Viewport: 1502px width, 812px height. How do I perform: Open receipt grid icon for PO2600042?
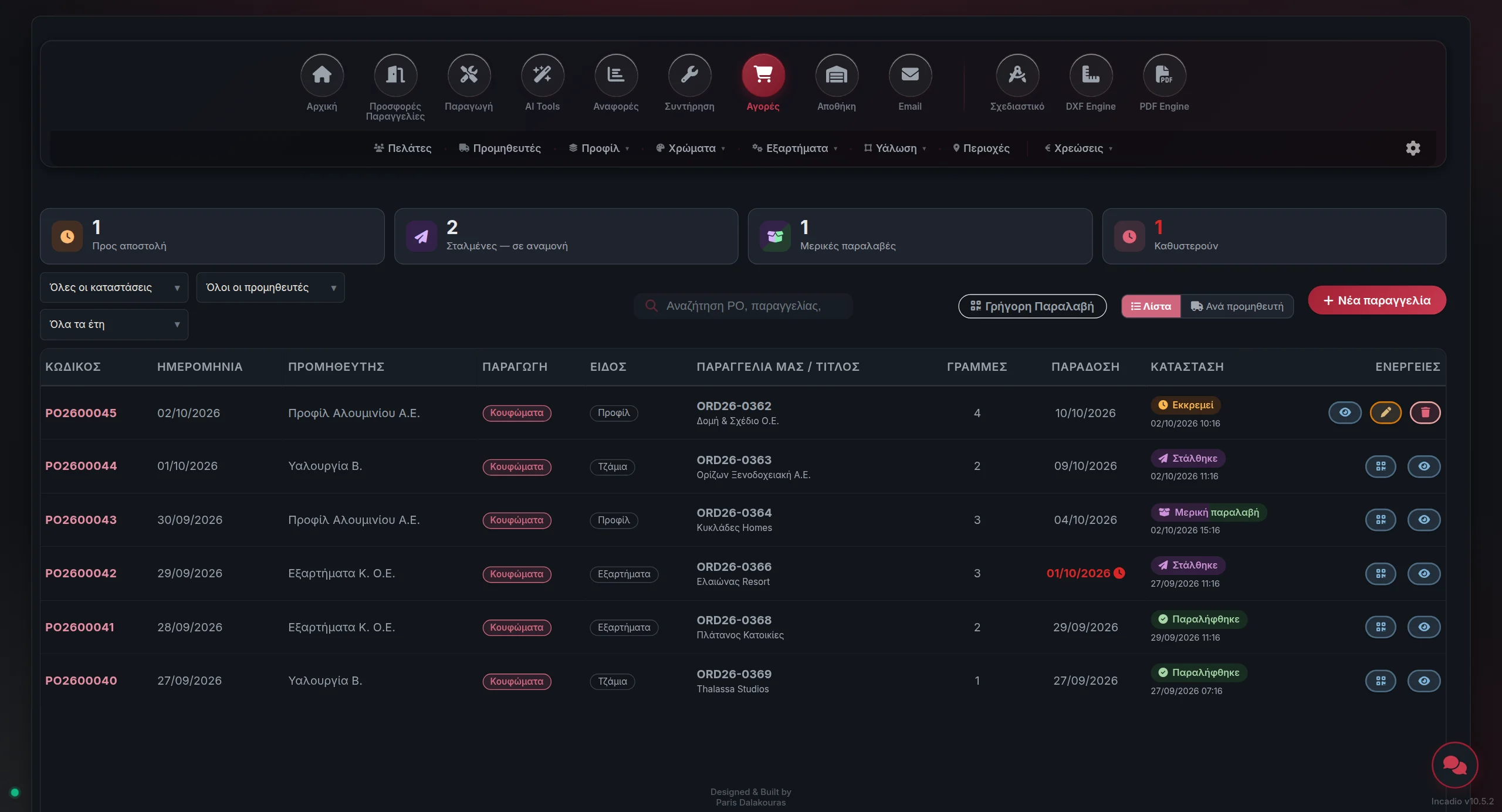(x=1381, y=574)
